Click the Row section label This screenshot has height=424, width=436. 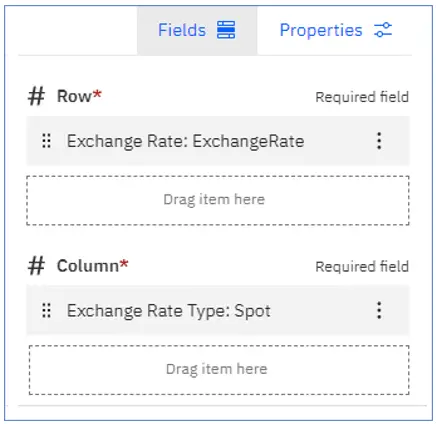74,96
